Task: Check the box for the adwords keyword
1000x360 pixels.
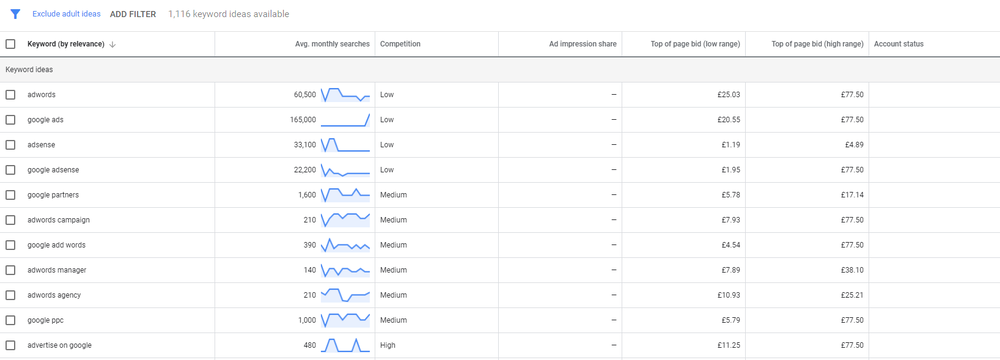Action: (10, 94)
